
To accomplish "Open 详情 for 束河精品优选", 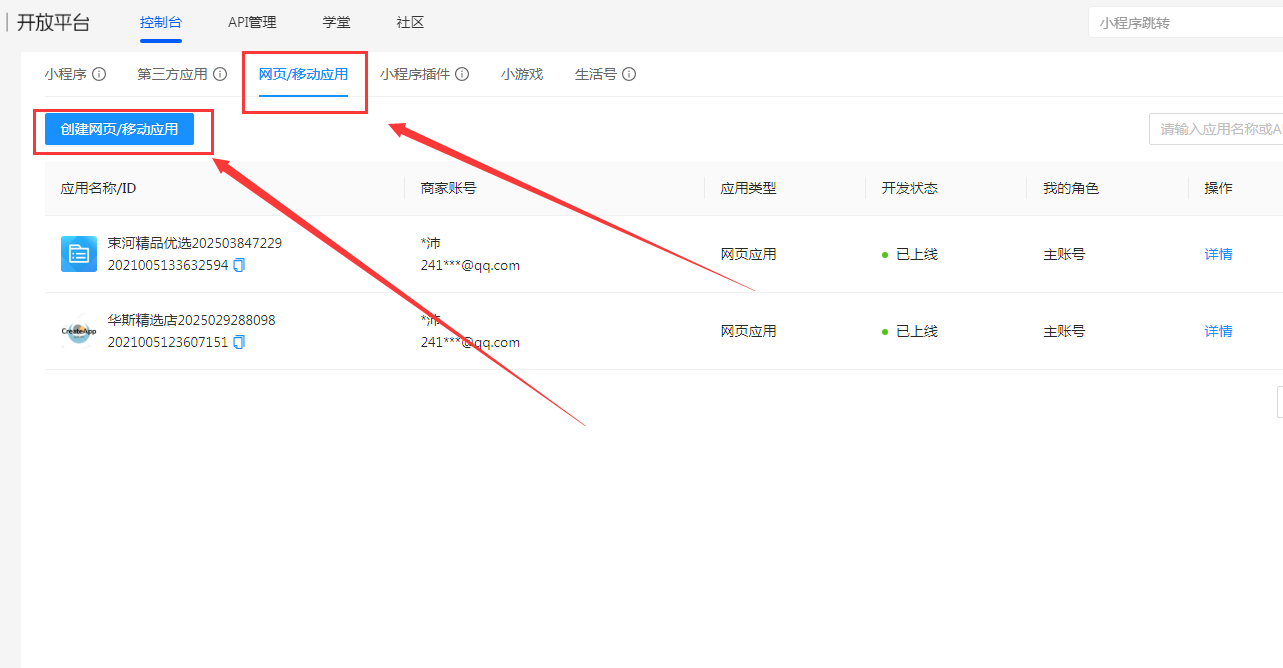I will [1217, 253].
